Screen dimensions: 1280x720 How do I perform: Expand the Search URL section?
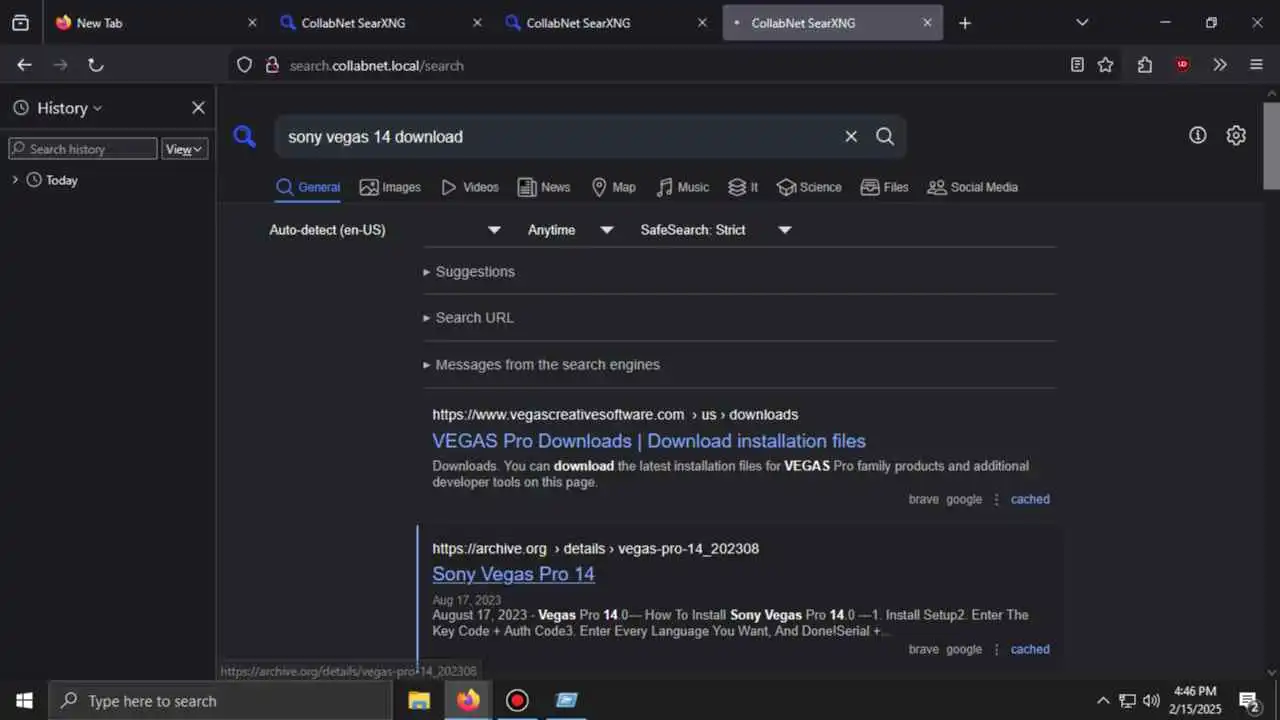(469, 318)
